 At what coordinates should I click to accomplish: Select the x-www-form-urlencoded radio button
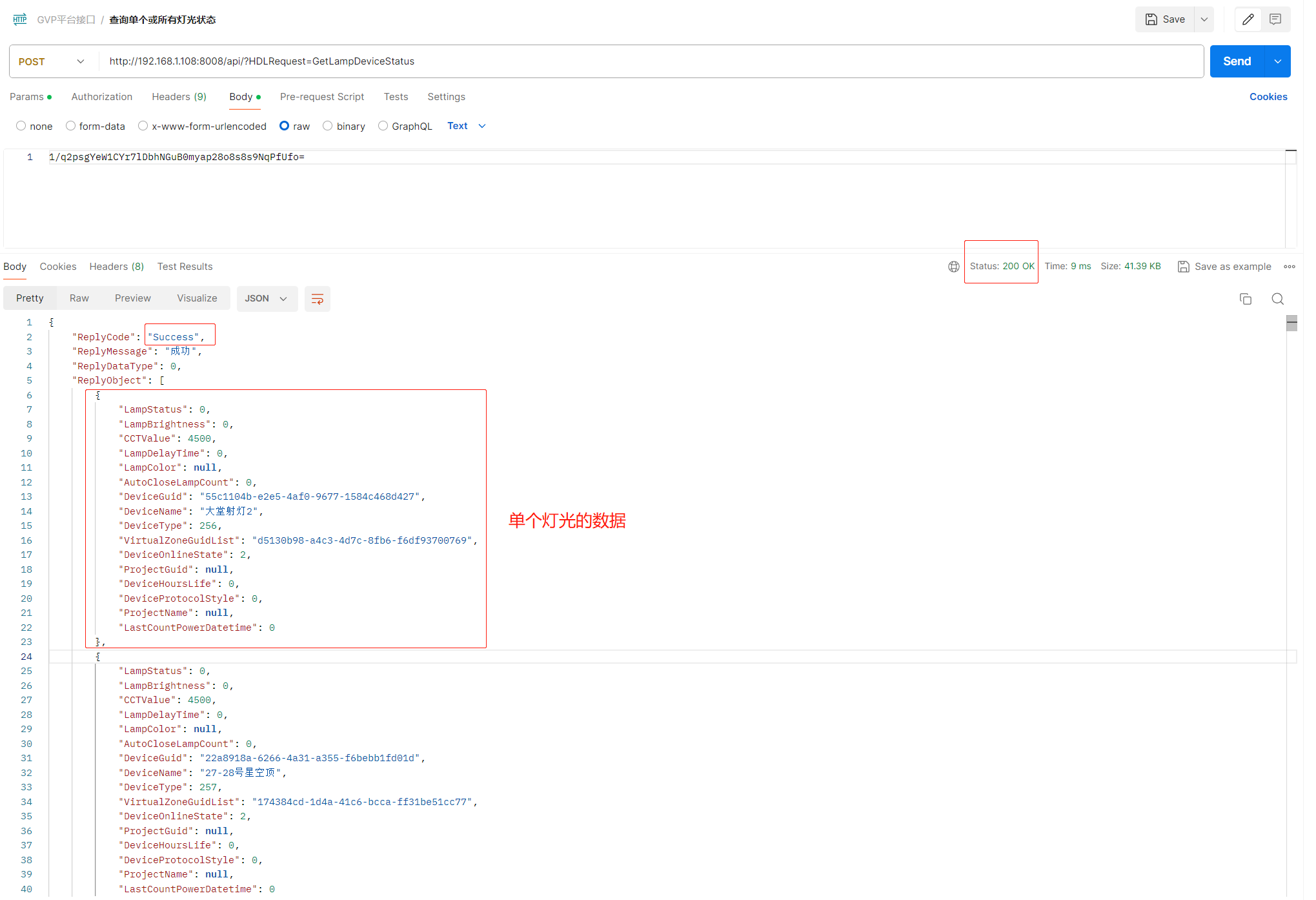pyautogui.click(x=143, y=126)
